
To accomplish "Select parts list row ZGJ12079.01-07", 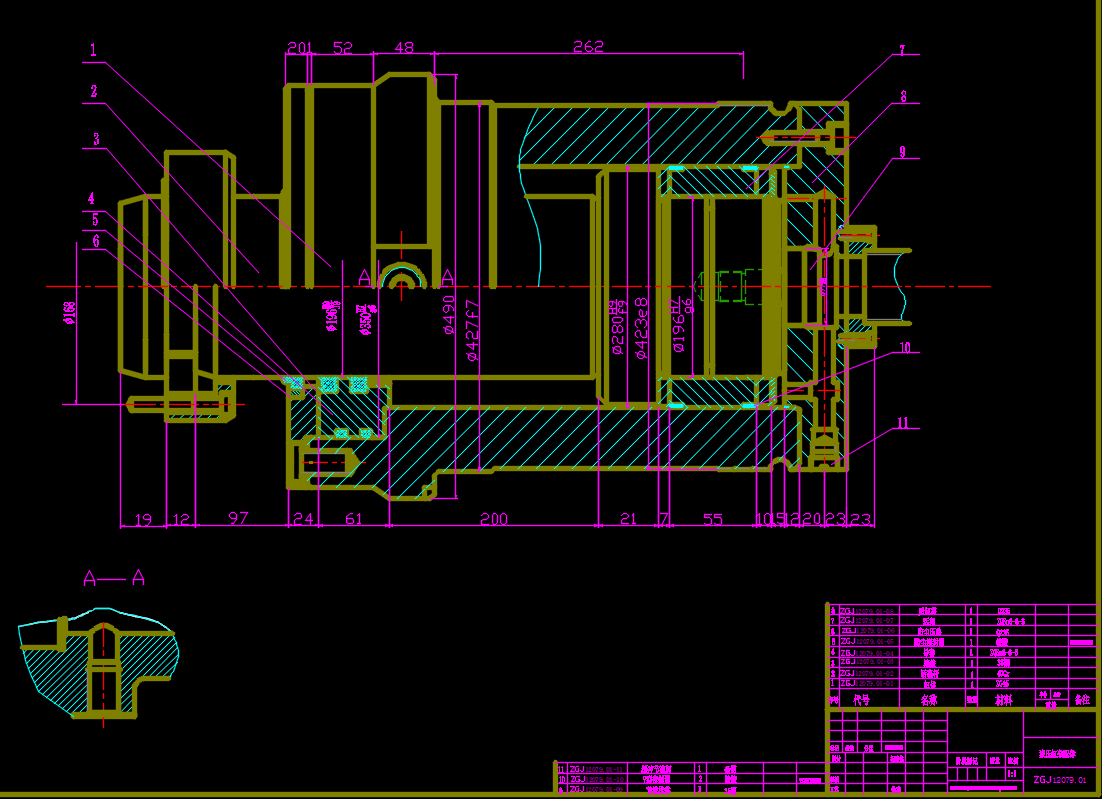I will tap(960, 621).
